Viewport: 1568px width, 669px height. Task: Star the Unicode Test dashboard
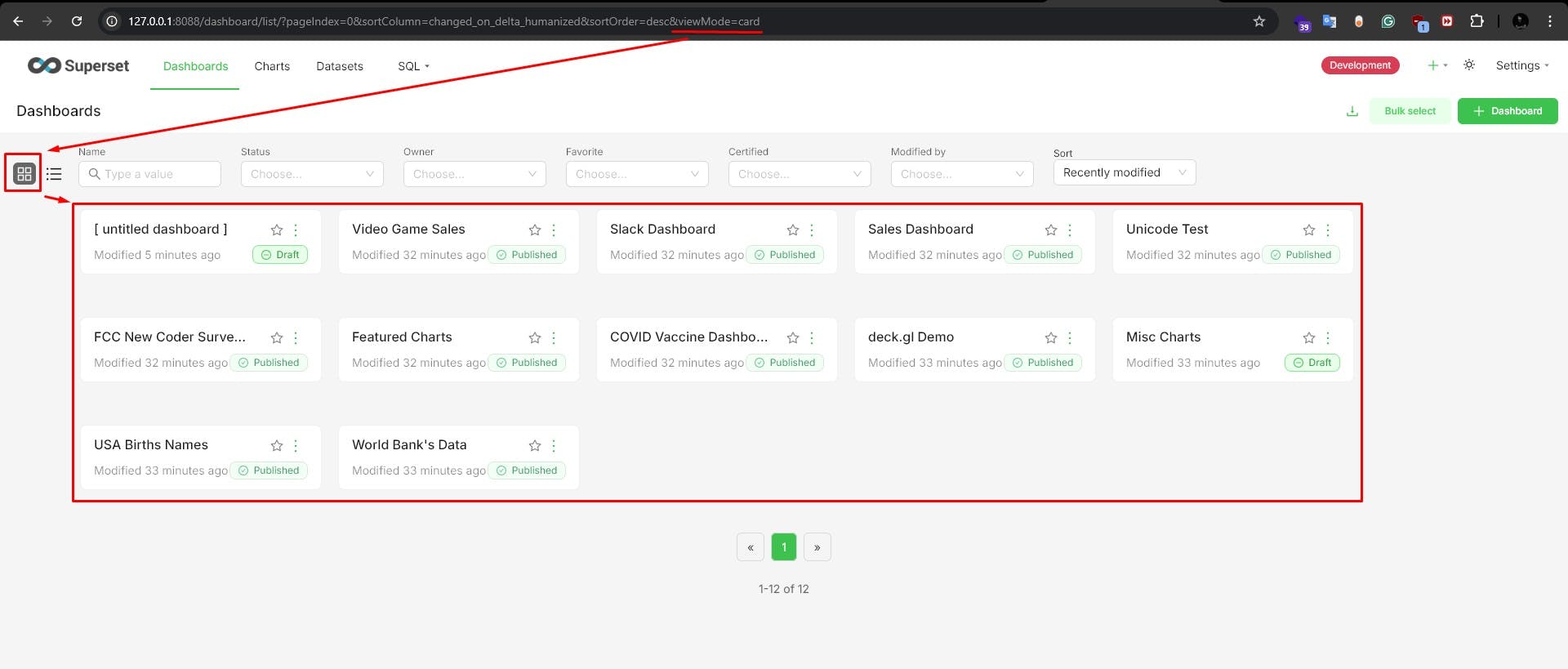pyautogui.click(x=1309, y=230)
